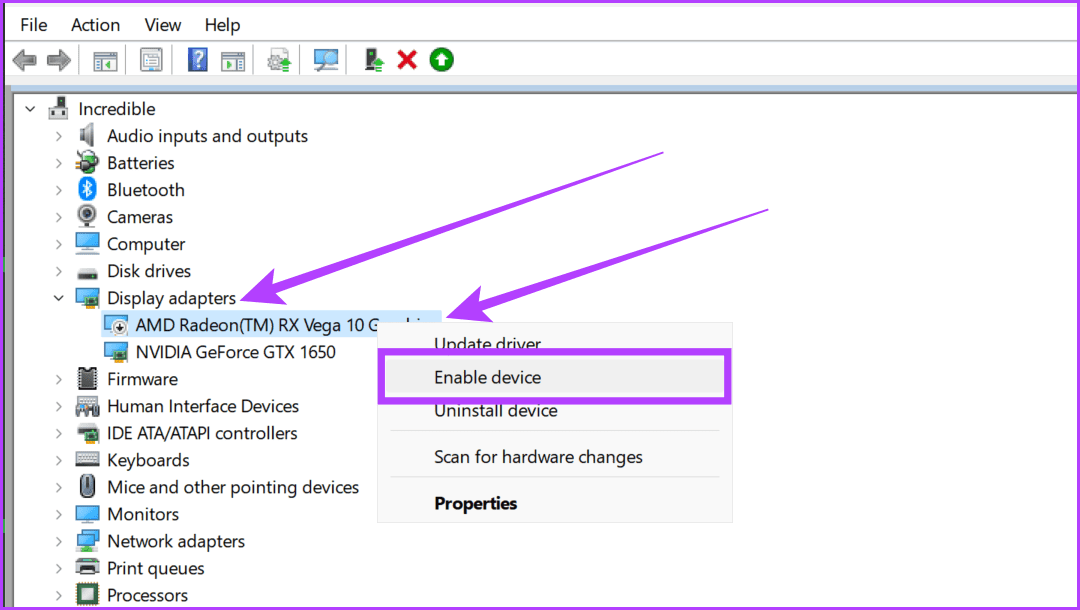Toggle the console tree via its toolbar icon

(106, 59)
